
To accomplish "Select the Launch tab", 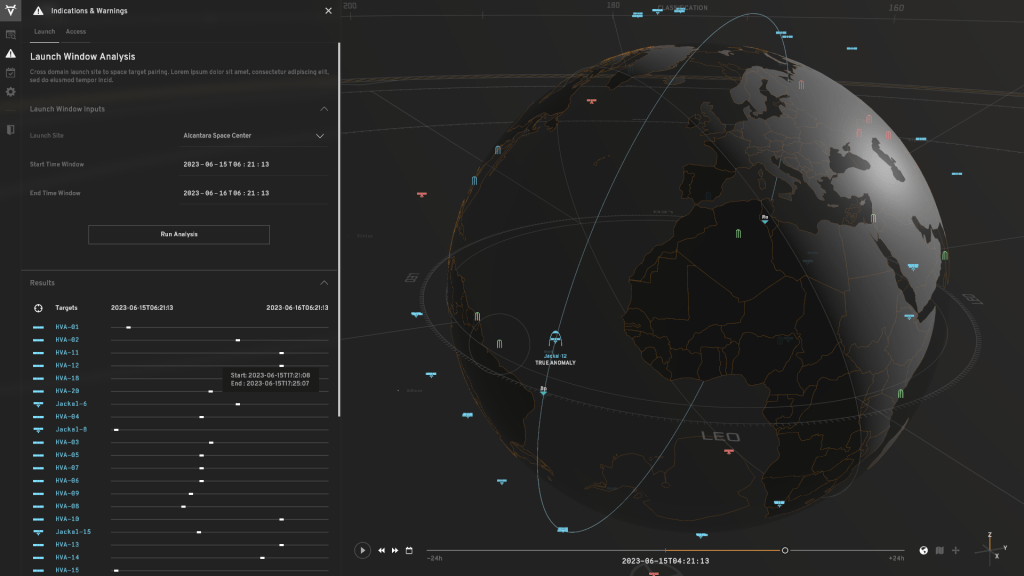I will (44, 32).
